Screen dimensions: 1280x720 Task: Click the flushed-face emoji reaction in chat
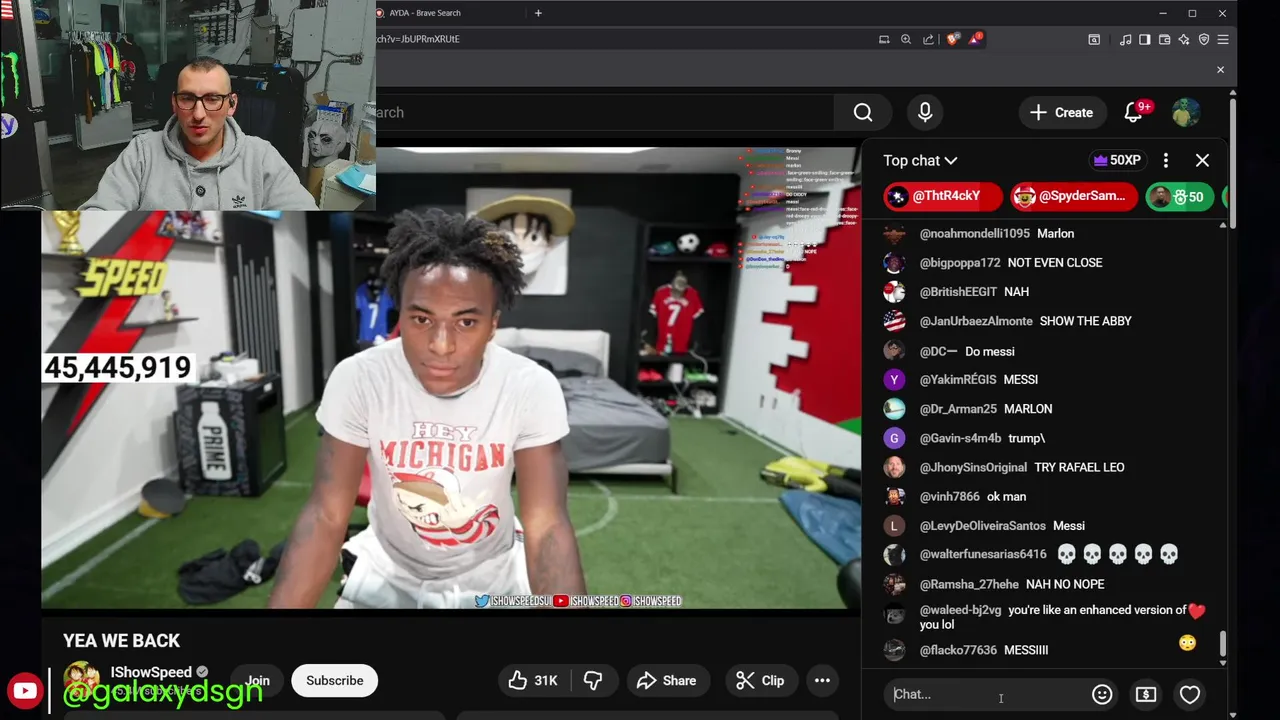1187,643
